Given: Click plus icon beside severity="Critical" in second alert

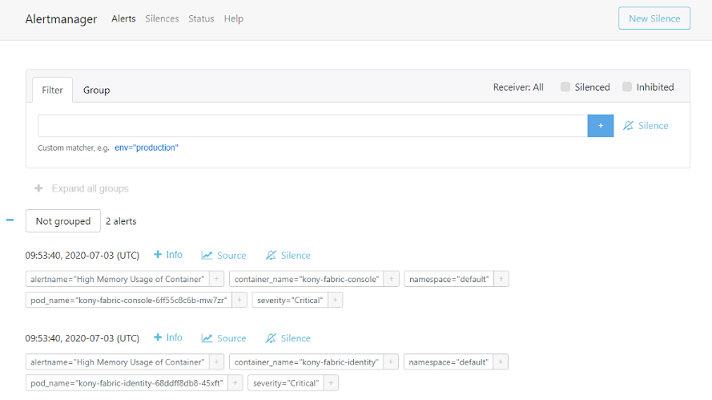Looking at the screenshot, I should click(331, 383).
